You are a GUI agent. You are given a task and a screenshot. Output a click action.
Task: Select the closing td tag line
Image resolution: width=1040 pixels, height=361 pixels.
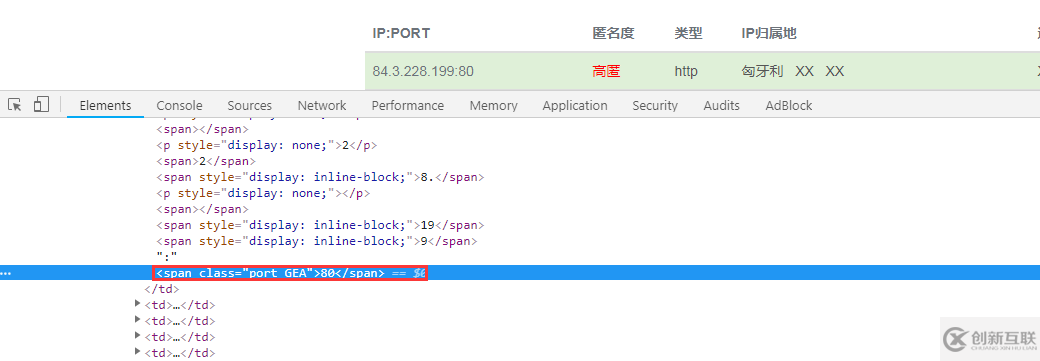[x=162, y=289]
